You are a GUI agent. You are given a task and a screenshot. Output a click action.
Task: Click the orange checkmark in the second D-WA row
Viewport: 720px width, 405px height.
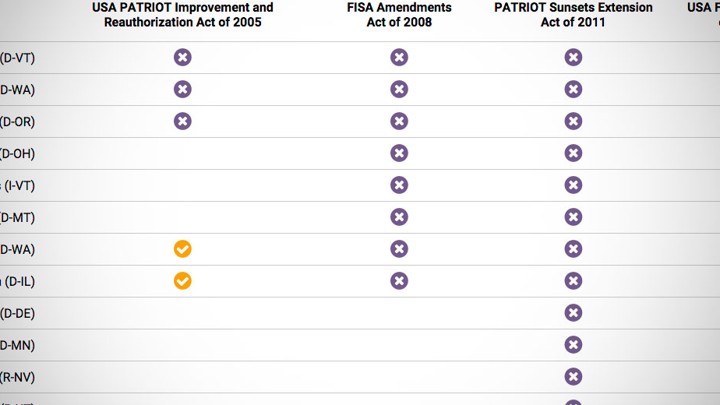[x=182, y=249]
